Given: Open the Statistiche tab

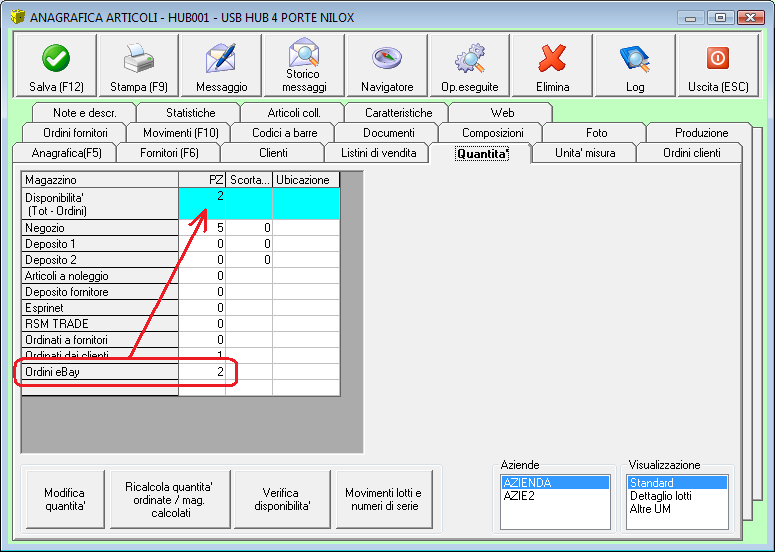Looking at the screenshot, I should (x=190, y=113).
